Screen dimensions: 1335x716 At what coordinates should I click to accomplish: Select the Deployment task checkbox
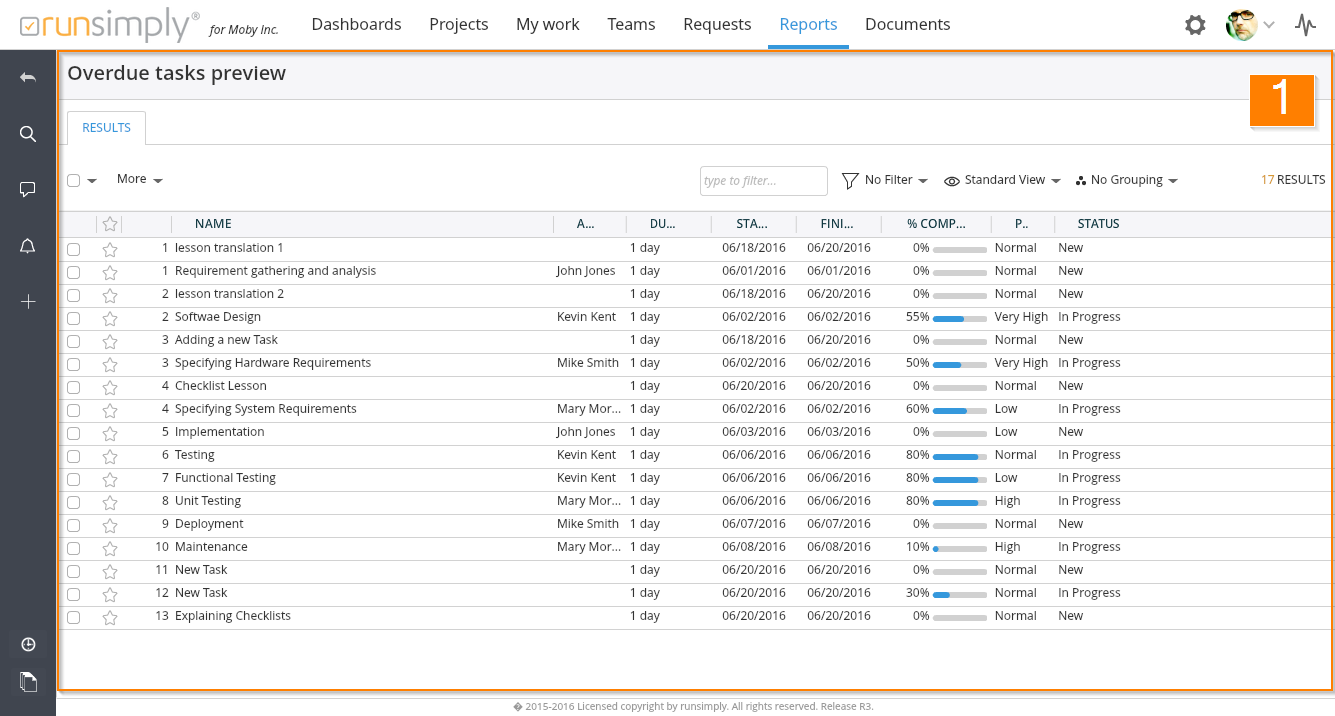(74, 525)
